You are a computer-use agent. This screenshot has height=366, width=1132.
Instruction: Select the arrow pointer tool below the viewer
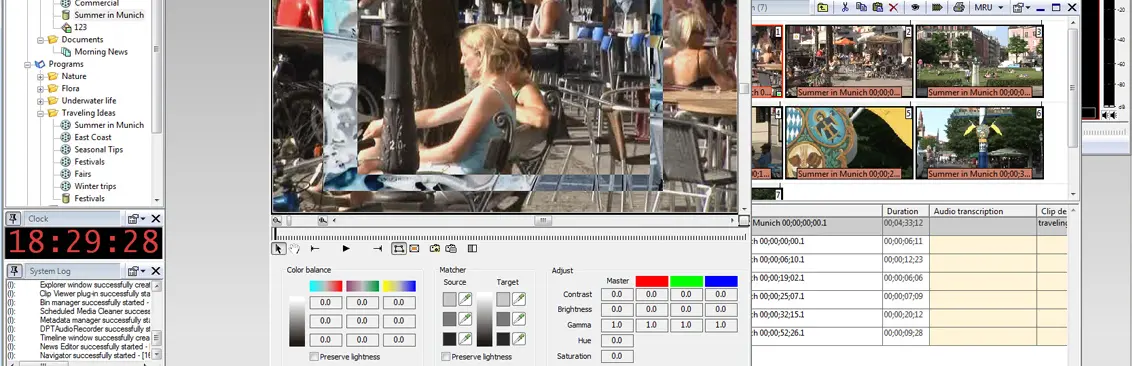click(x=279, y=248)
